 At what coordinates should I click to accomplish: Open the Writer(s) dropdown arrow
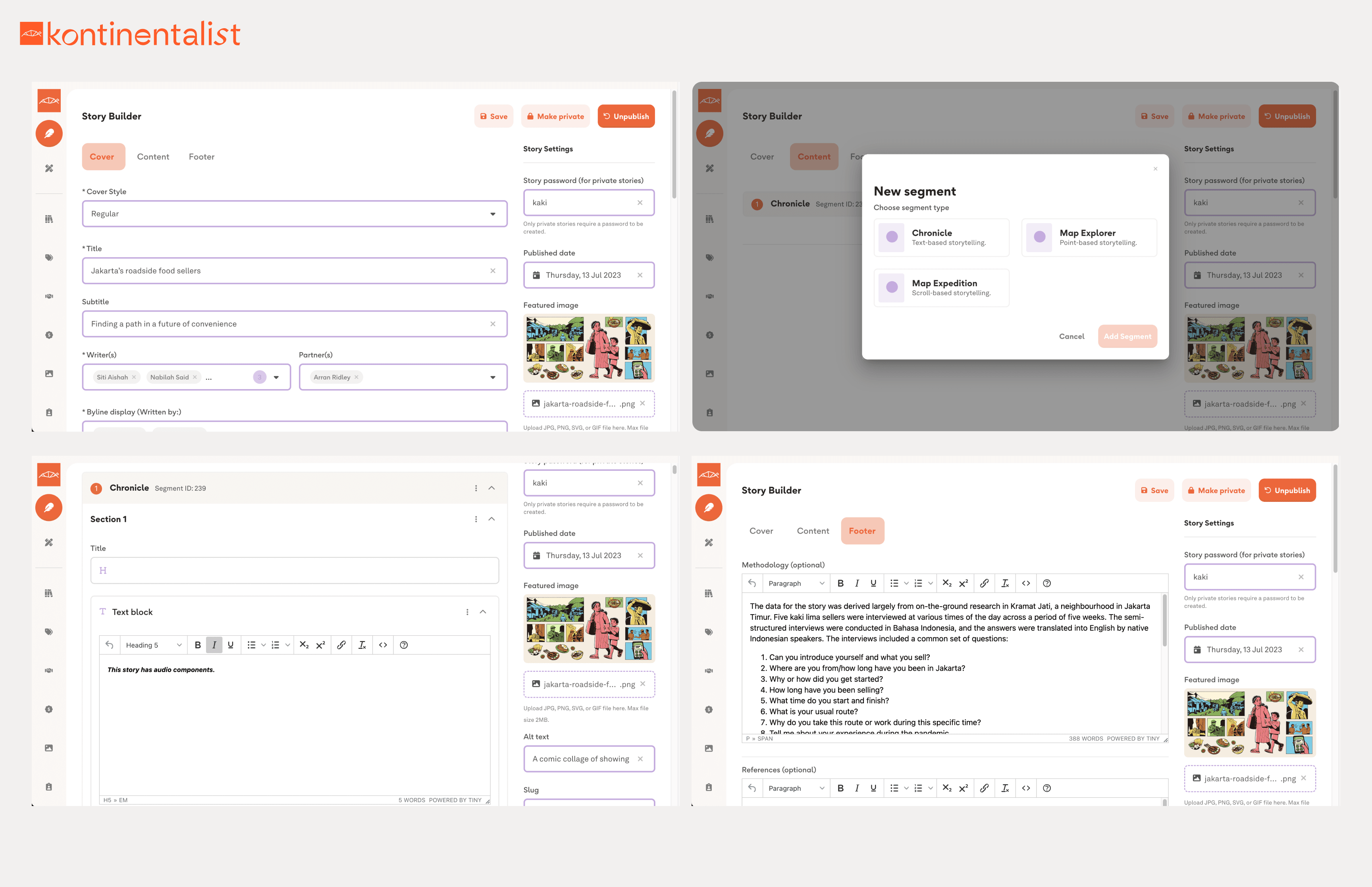[x=276, y=377]
